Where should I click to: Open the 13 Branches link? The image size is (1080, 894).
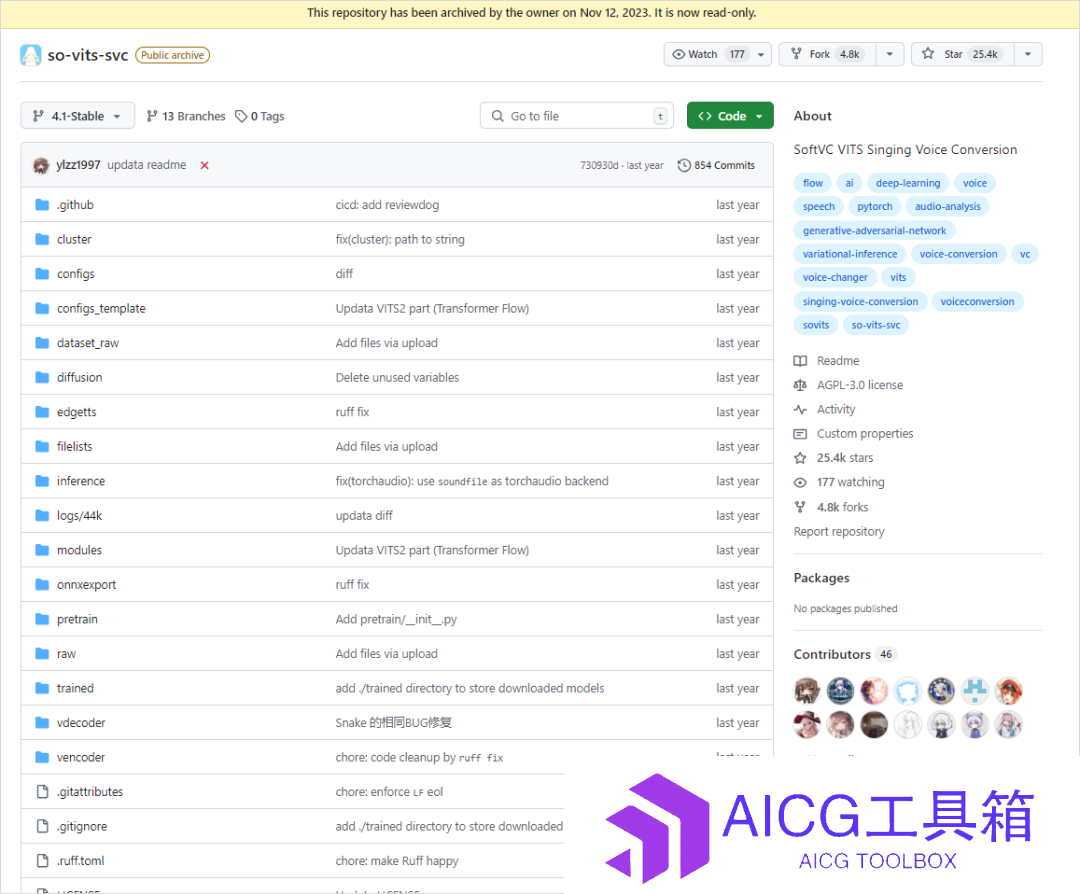[x=186, y=116]
